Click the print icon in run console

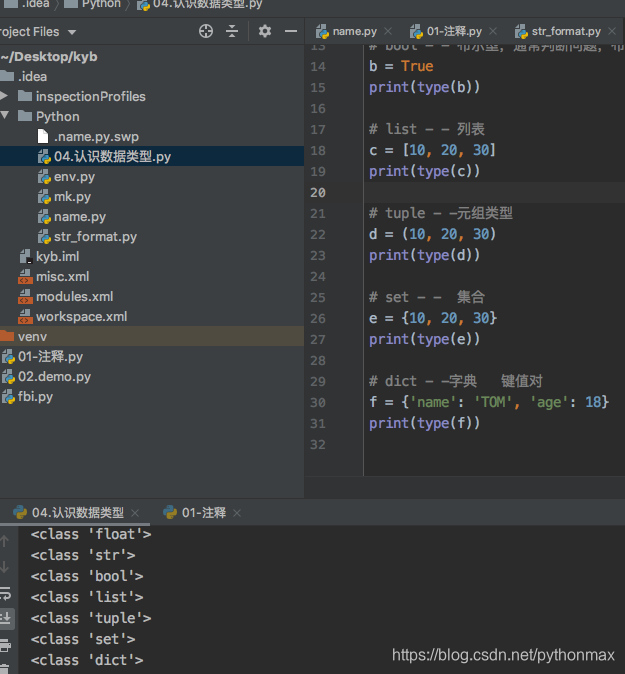pos(5,645)
